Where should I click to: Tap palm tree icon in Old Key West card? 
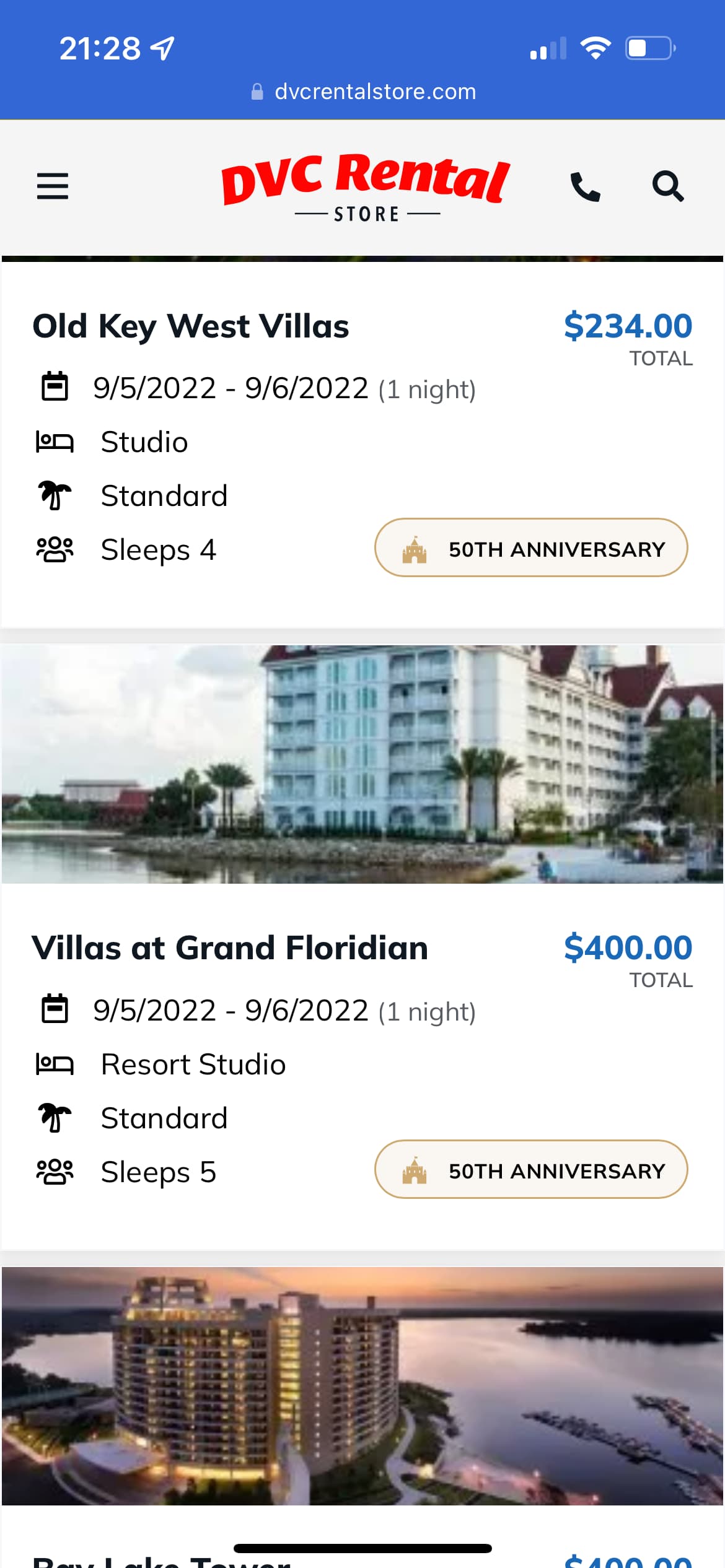55,495
